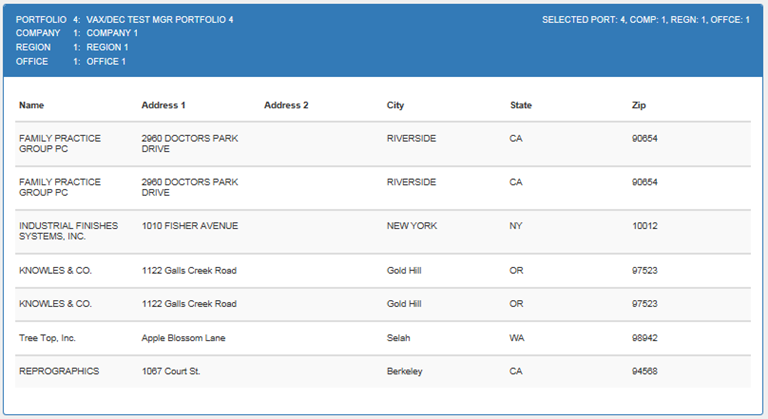The height and width of the screenshot is (419, 768).
Task: Click the WA state cell
Action: pos(517,338)
